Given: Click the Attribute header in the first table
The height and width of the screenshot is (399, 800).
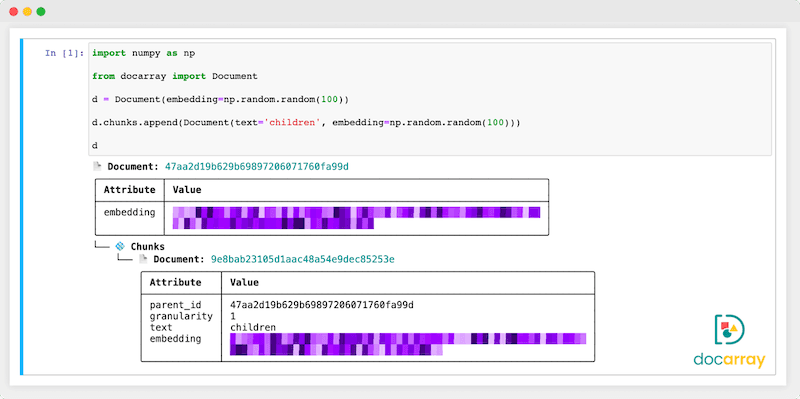Looking at the screenshot, I should [130, 190].
